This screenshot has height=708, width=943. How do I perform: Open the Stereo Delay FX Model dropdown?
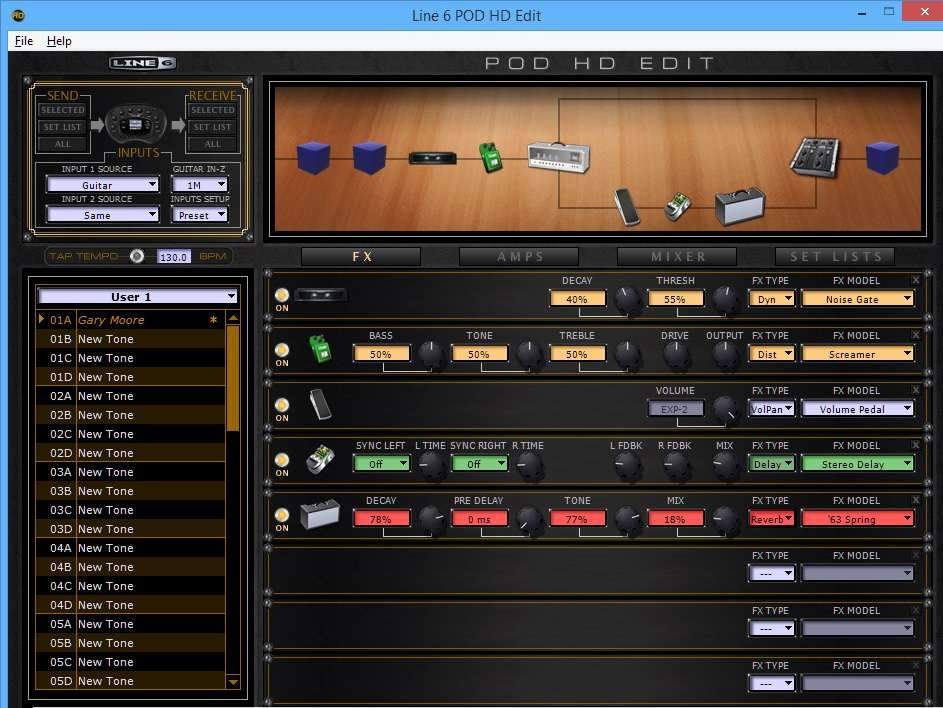(857, 464)
